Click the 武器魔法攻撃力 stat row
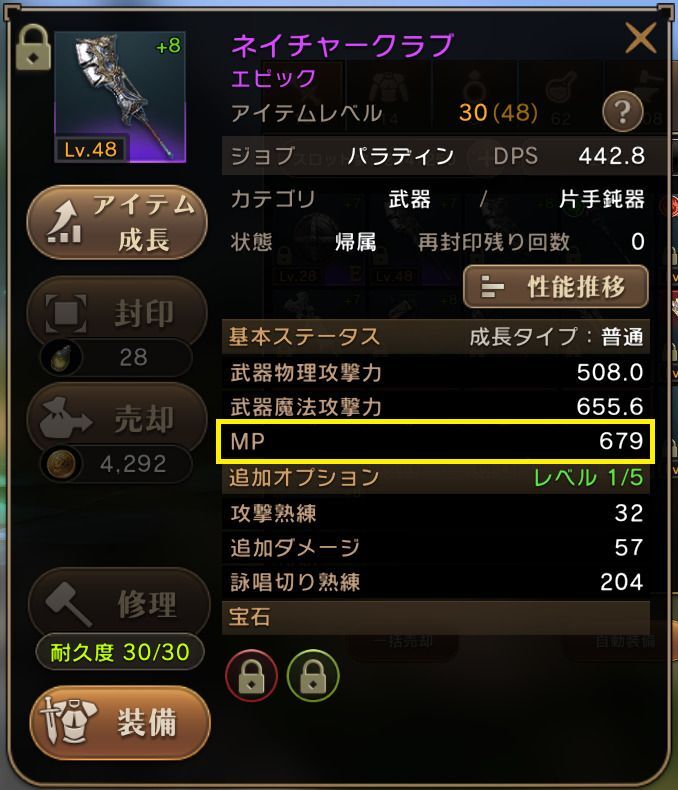This screenshot has width=678, height=790. coord(436,407)
